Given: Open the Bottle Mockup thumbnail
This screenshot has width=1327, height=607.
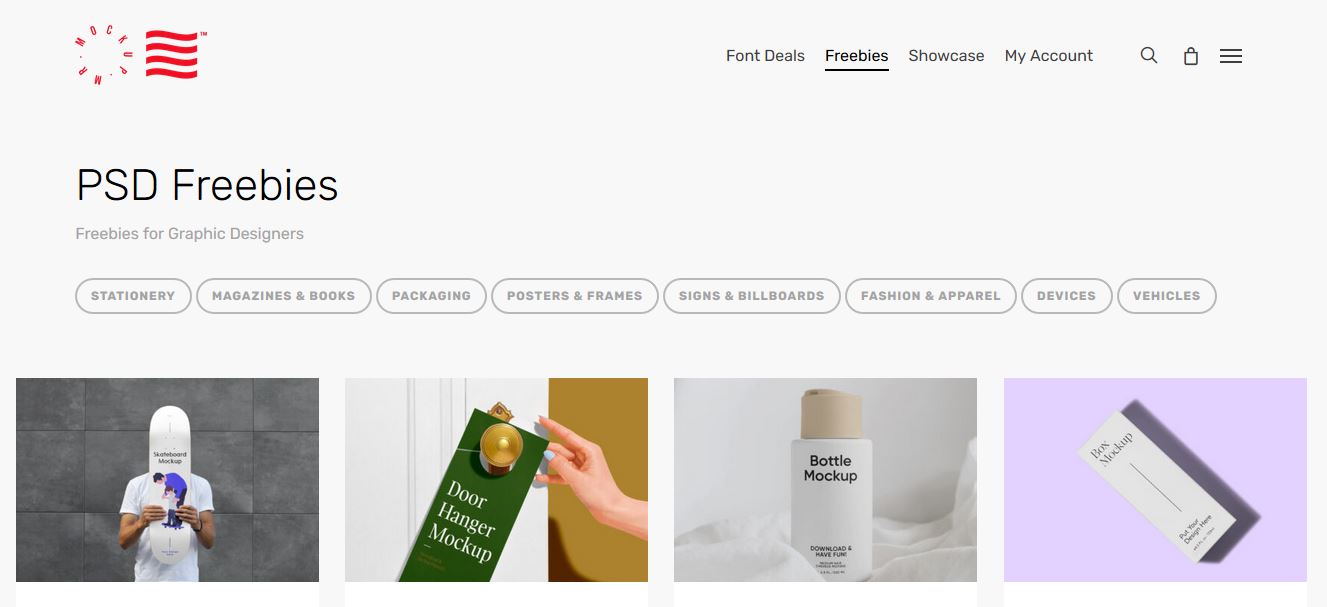Looking at the screenshot, I should [825, 480].
